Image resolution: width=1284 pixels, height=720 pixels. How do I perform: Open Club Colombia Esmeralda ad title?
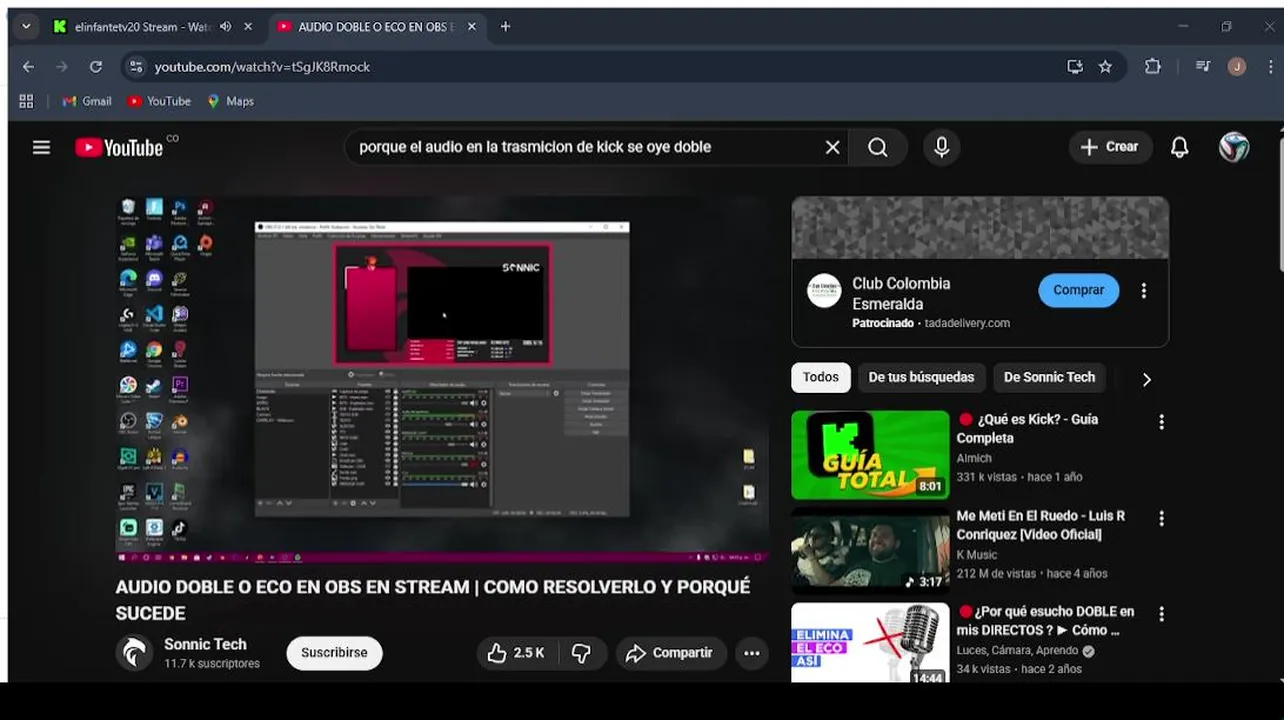[901, 294]
